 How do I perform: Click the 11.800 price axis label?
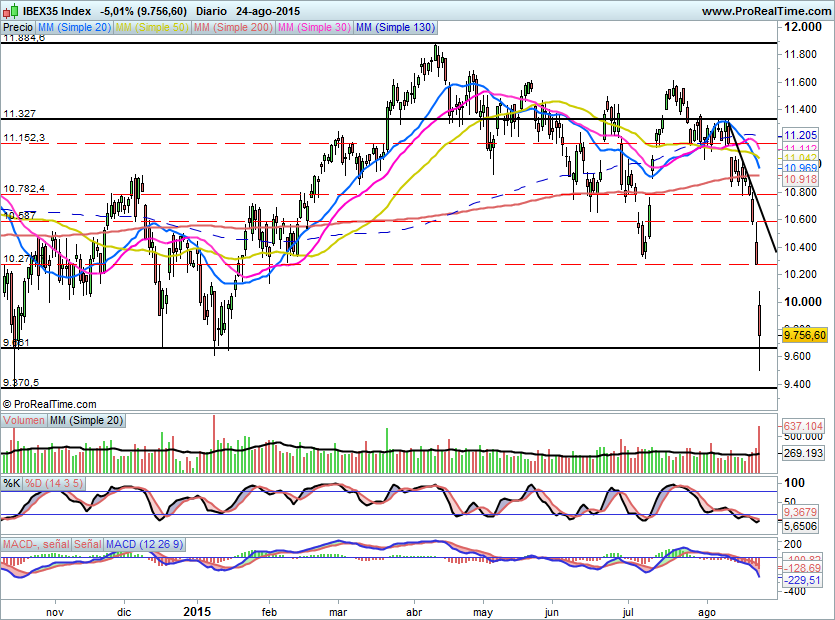pyautogui.click(x=800, y=54)
